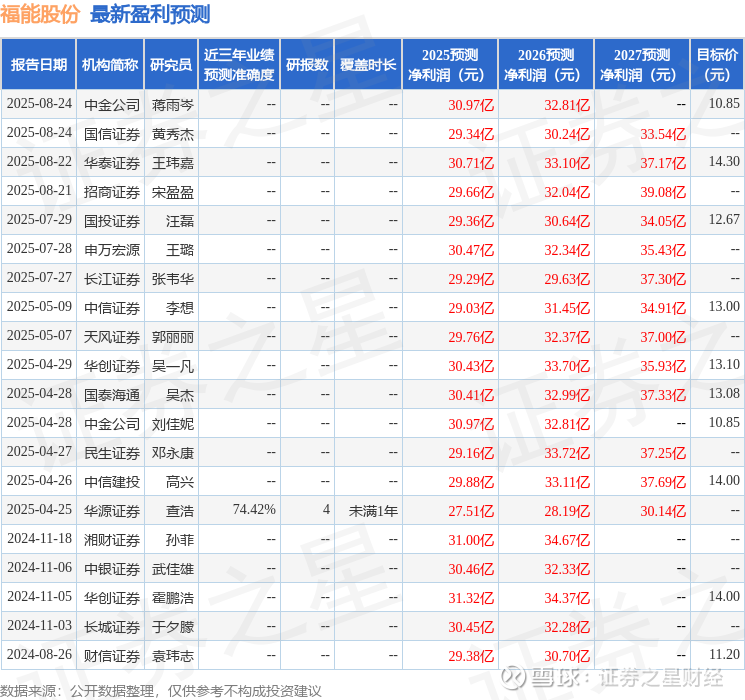Click 39.08亿 2027 forecast value
This screenshot has height=700, width=745.
click(x=663, y=192)
